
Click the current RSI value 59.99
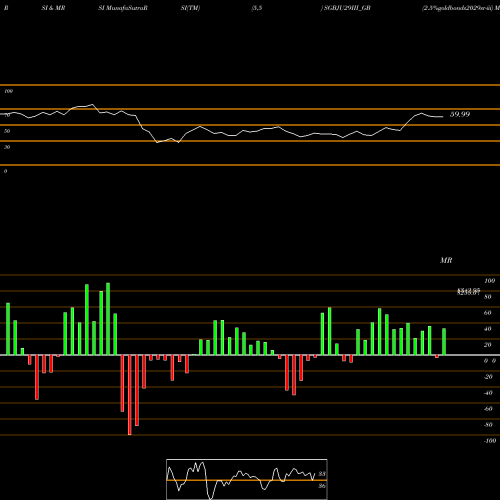(x=460, y=114)
